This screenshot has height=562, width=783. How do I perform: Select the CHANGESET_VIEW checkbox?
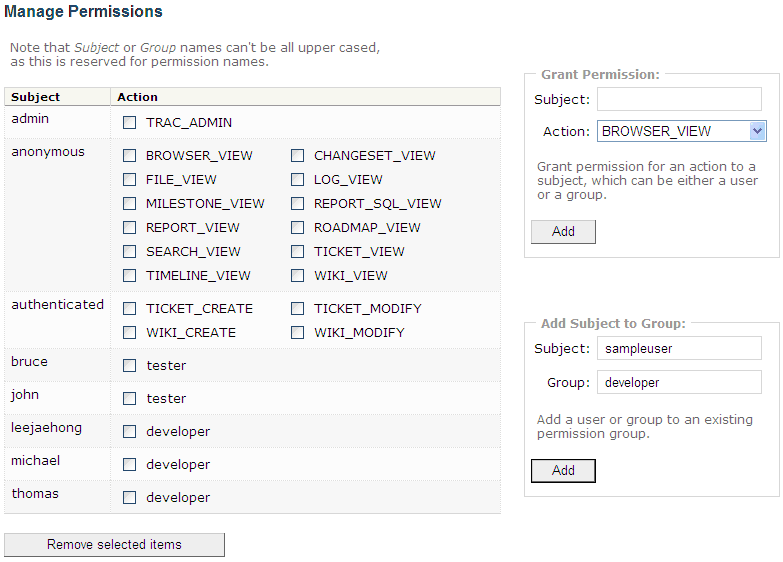click(x=298, y=156)
